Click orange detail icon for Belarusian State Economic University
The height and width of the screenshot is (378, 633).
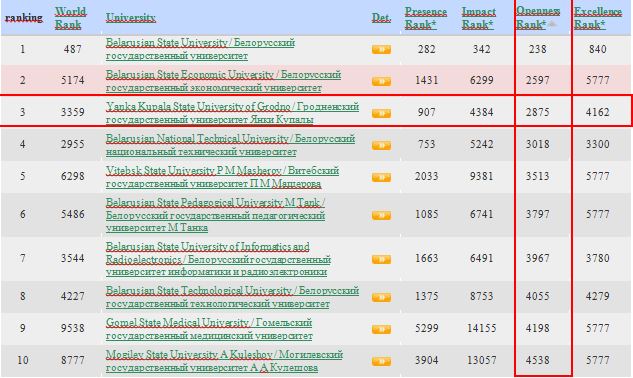point(381,81)
